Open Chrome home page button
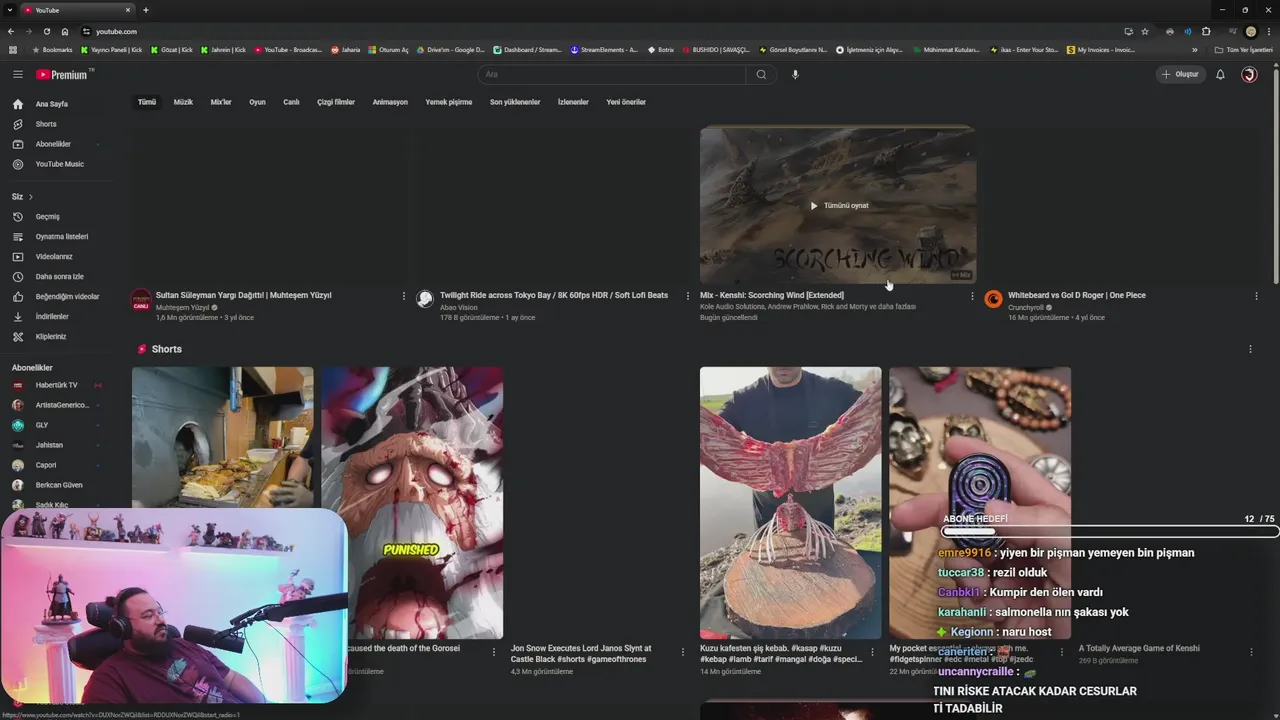 [x=65, y=31]
